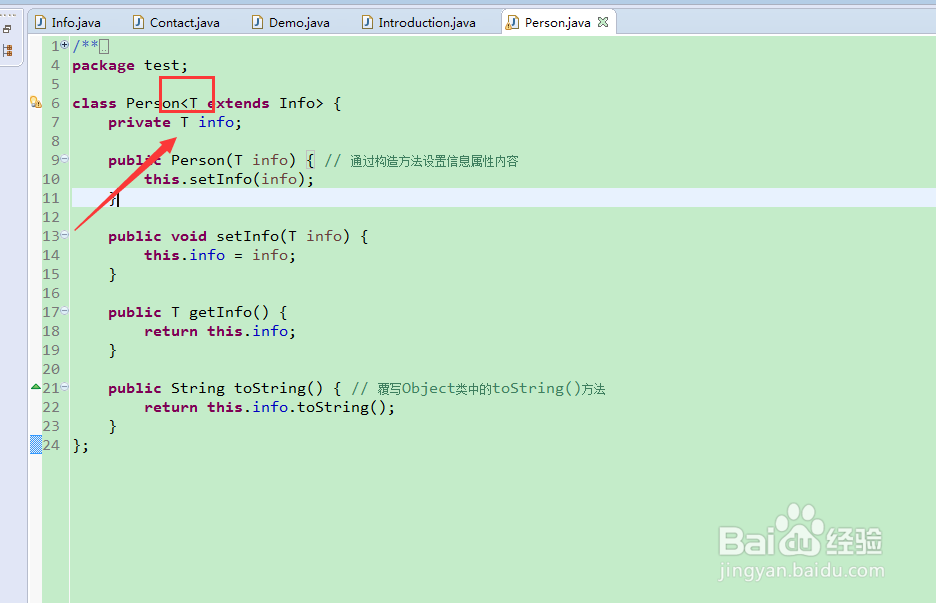Screen dimensions: 936x603
Task: Click 'return' keyword on line 18
Action: pyautogui.click(x=171, y=331)
